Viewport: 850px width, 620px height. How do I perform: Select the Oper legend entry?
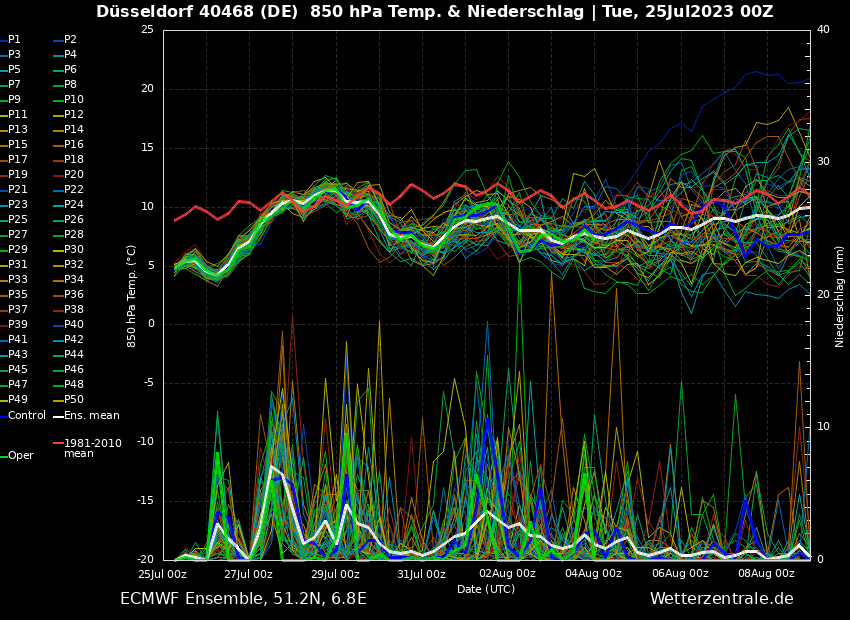click(x=21, y=455)
